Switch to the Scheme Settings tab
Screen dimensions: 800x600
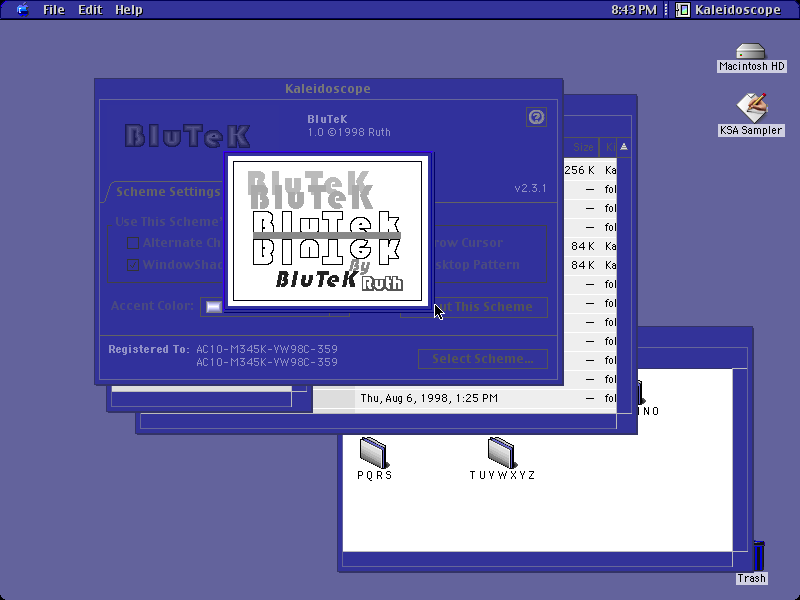[168, 192]
